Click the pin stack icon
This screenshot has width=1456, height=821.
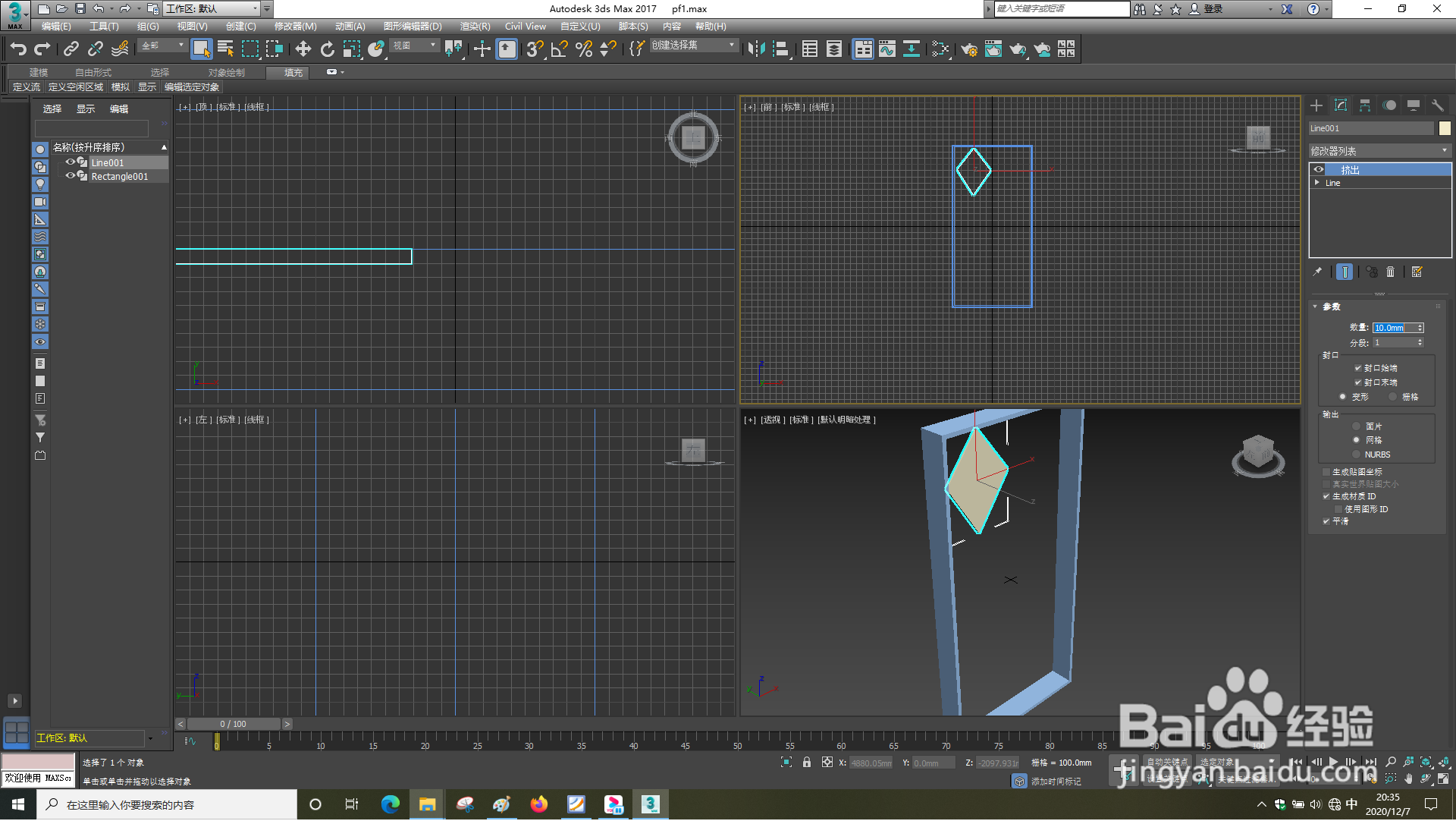point(1317,272)
